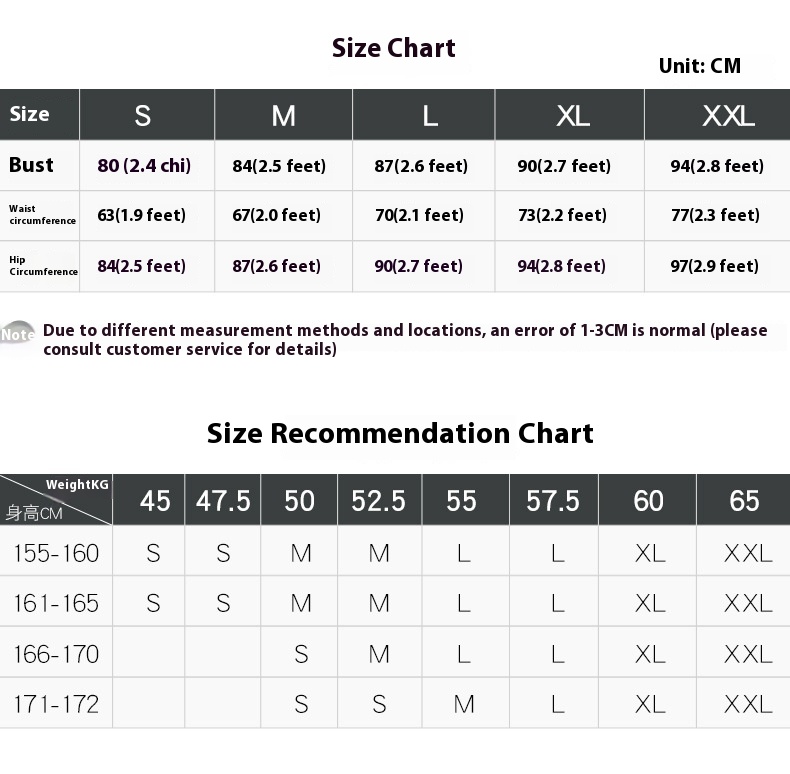Click the Bust row label
The width and height of the screenshot is (790, 774).
point(31,165)
